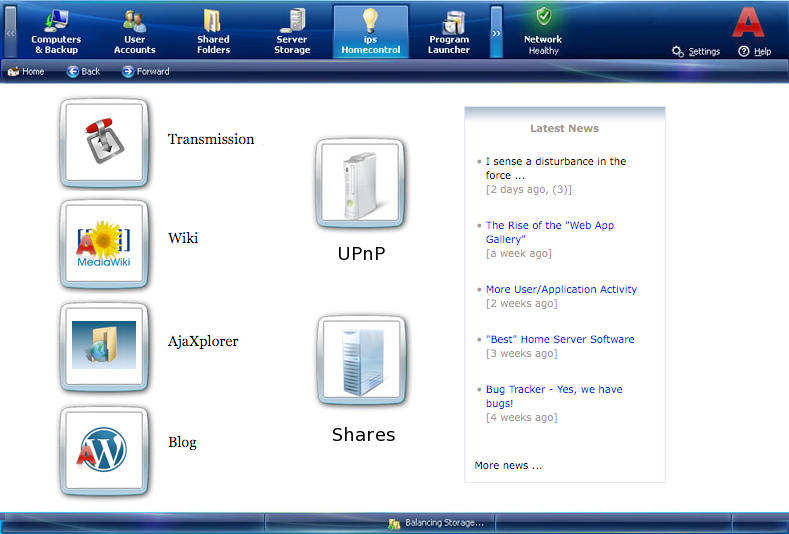Open the Transmission text label
Screen dimensions: 789x534
211,139
